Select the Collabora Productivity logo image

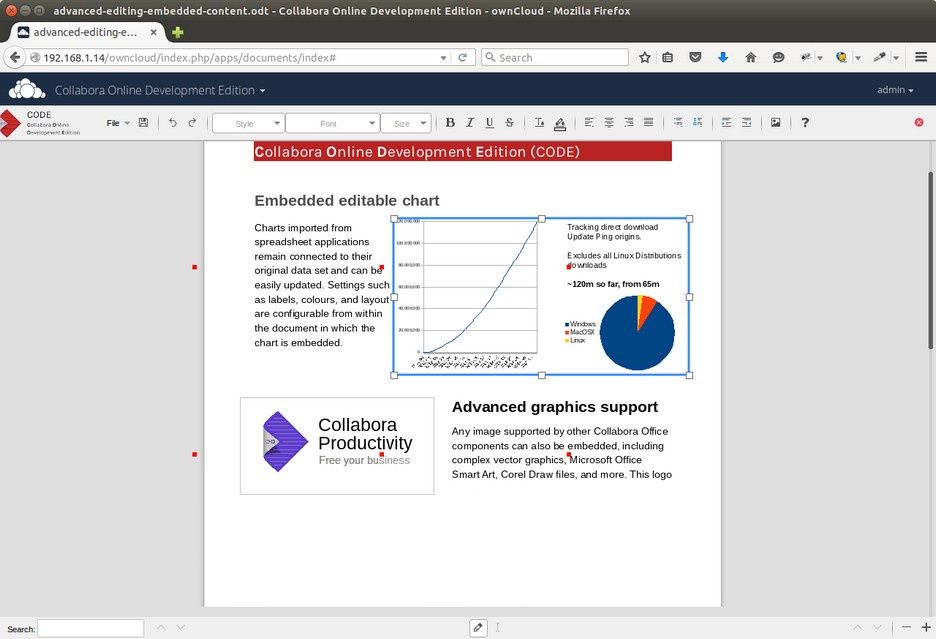337,446
